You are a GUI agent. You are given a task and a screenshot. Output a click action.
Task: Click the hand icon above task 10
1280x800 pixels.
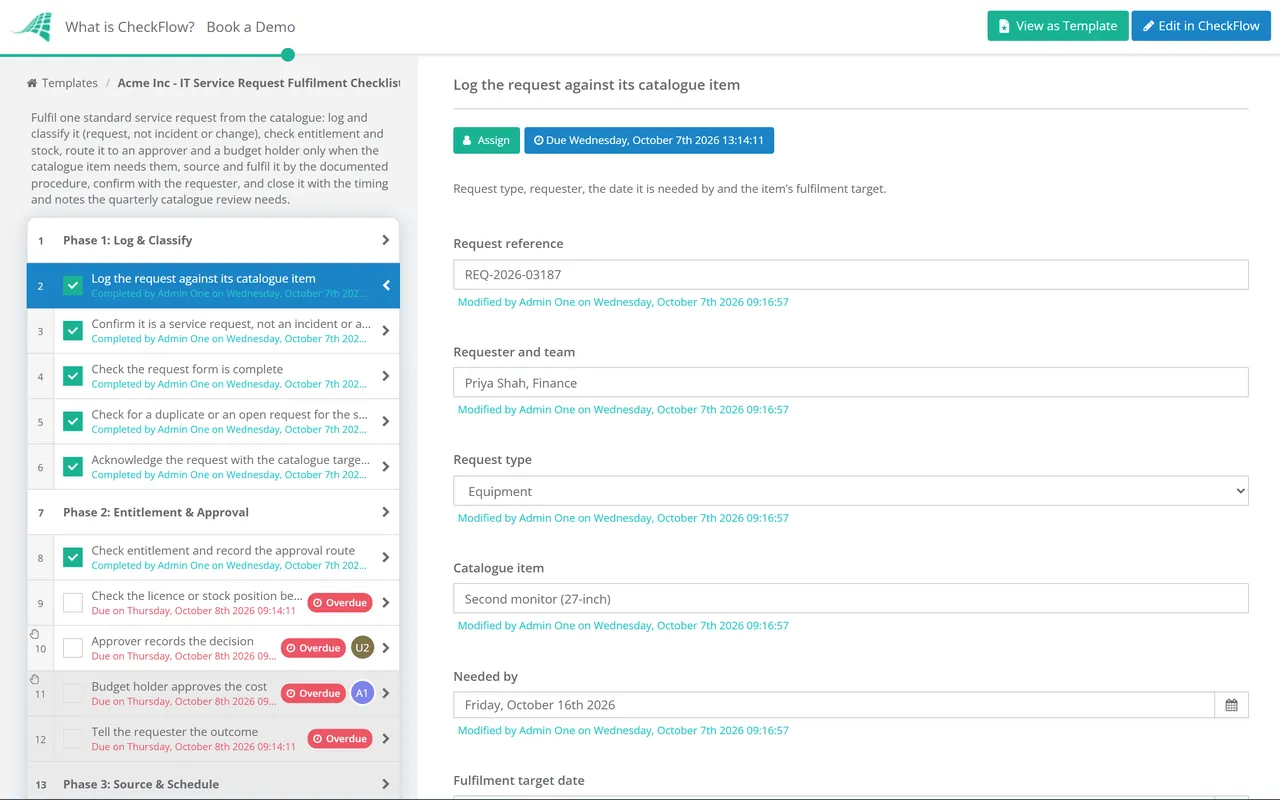coord(34,634)
